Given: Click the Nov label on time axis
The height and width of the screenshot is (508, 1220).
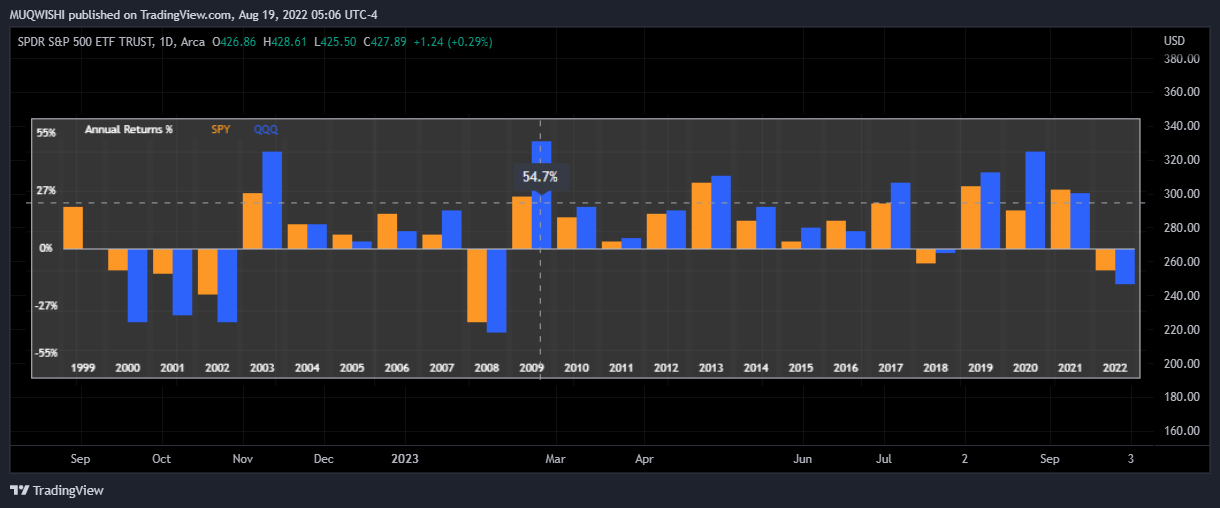Looking at the screenshot, I should (x=243, y=460).
